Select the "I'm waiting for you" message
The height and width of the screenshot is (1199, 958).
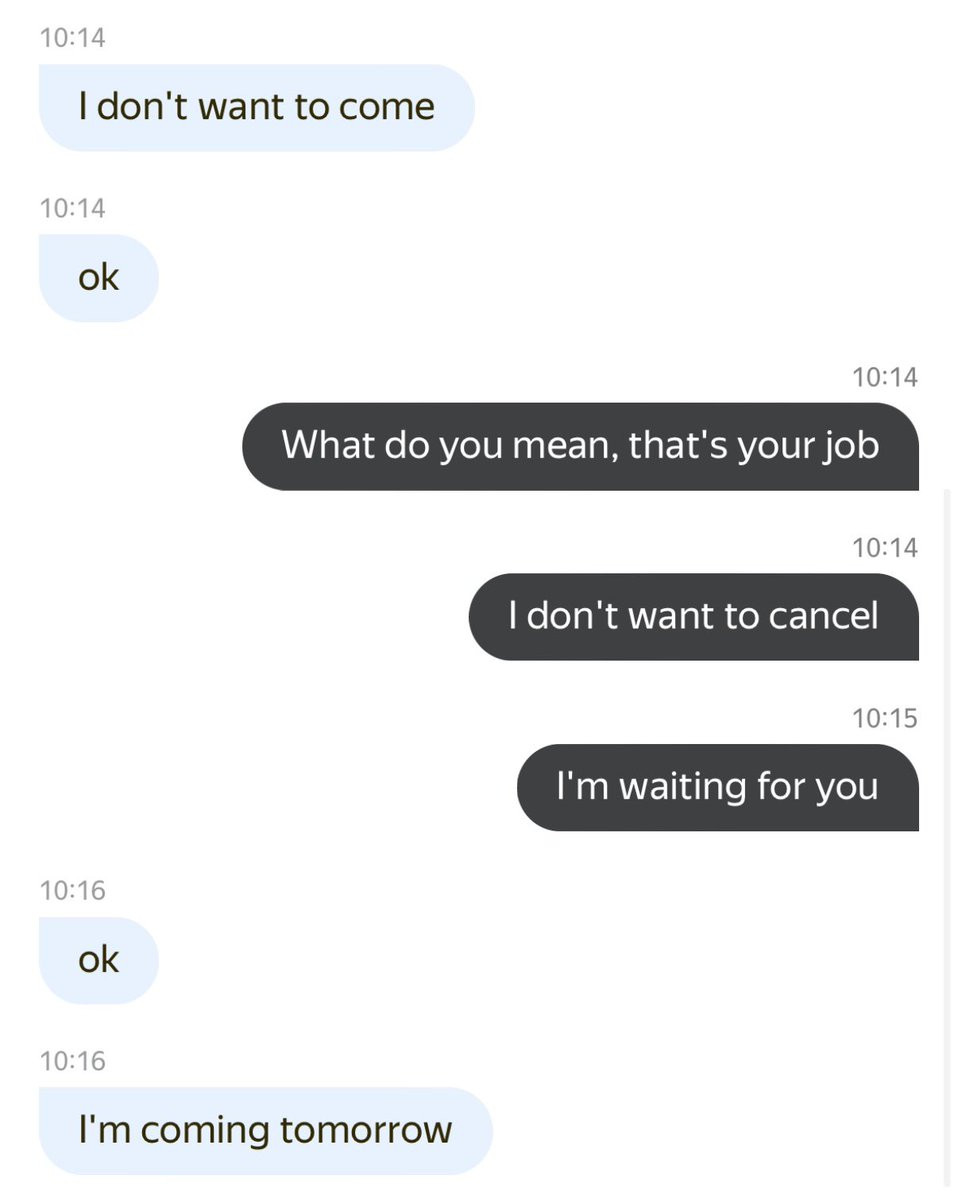(717, 787)
